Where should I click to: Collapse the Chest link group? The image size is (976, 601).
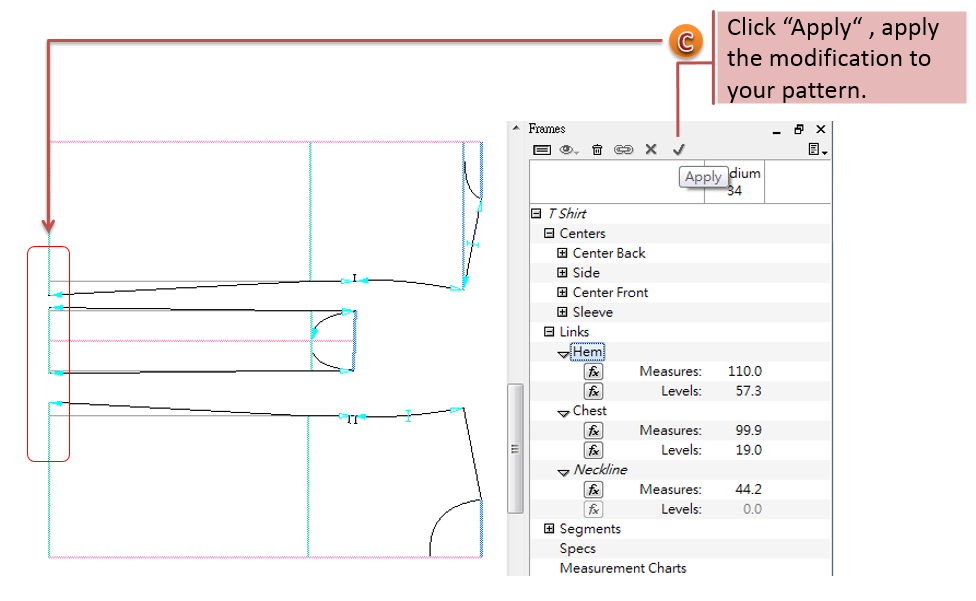pos(564,412)
